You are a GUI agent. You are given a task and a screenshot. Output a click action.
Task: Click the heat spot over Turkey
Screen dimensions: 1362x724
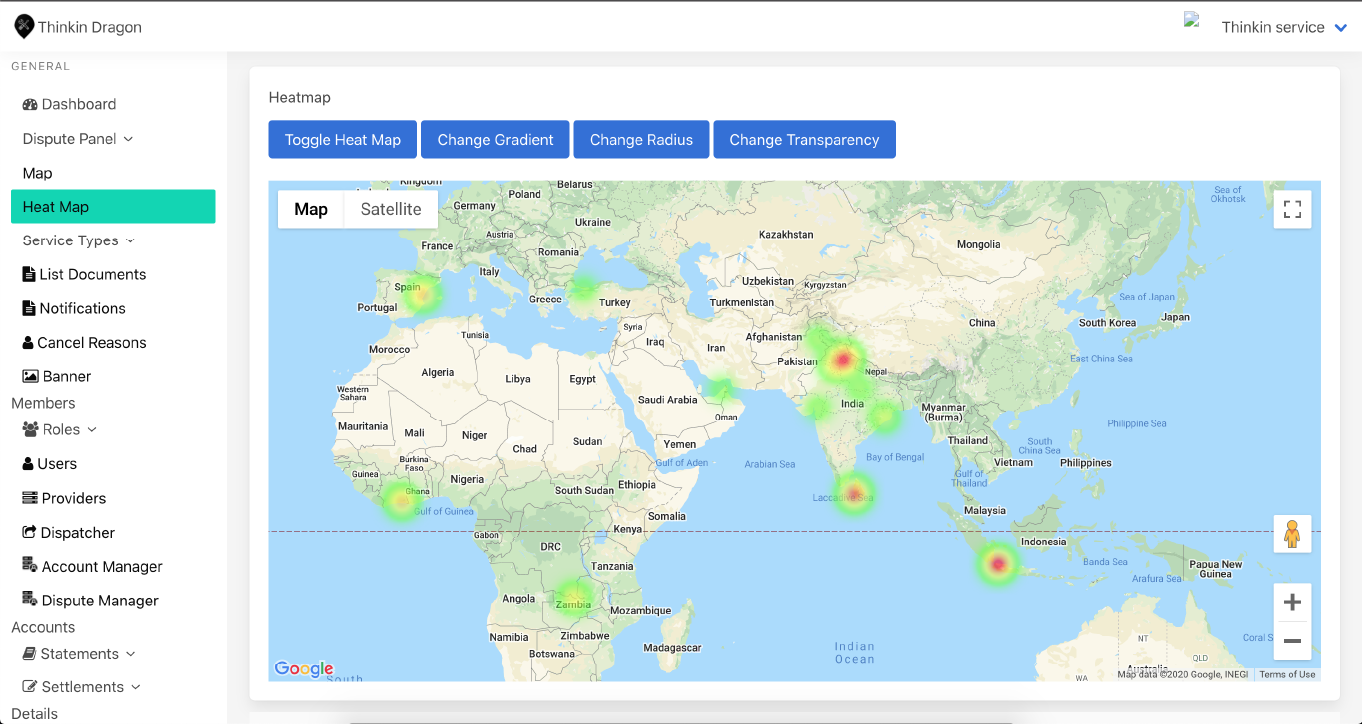[x=584, y=289]
